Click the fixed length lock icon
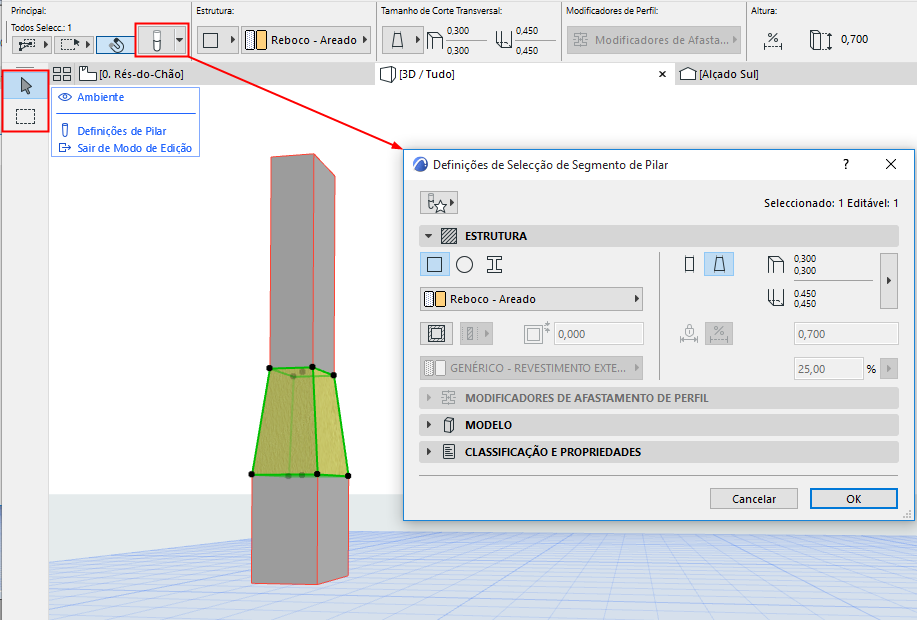The height and width of the screenshot is (620, 917). 689,334
